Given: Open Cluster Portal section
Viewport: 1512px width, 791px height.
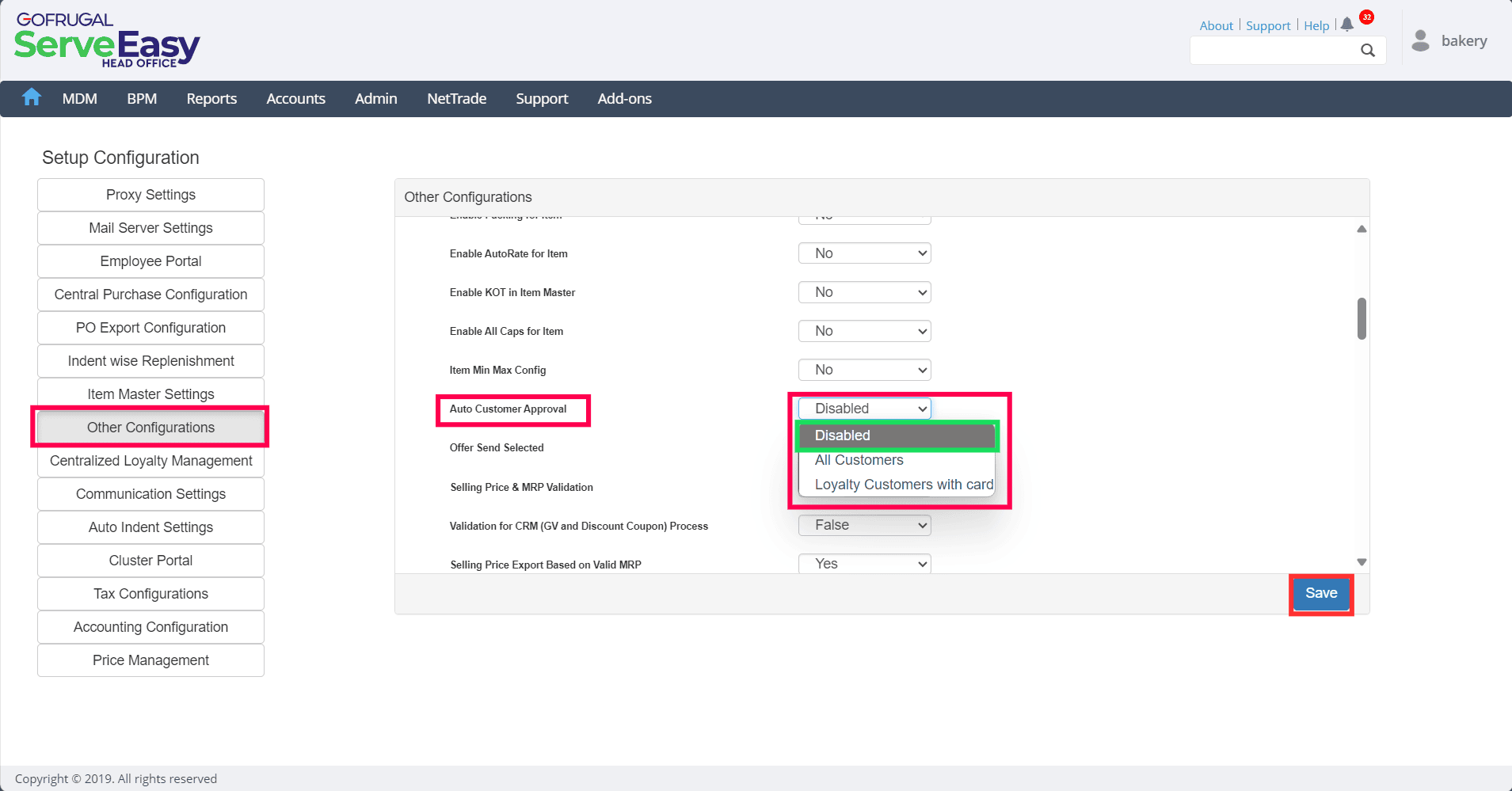Looking at the screenshot, I should click(150, 561).
